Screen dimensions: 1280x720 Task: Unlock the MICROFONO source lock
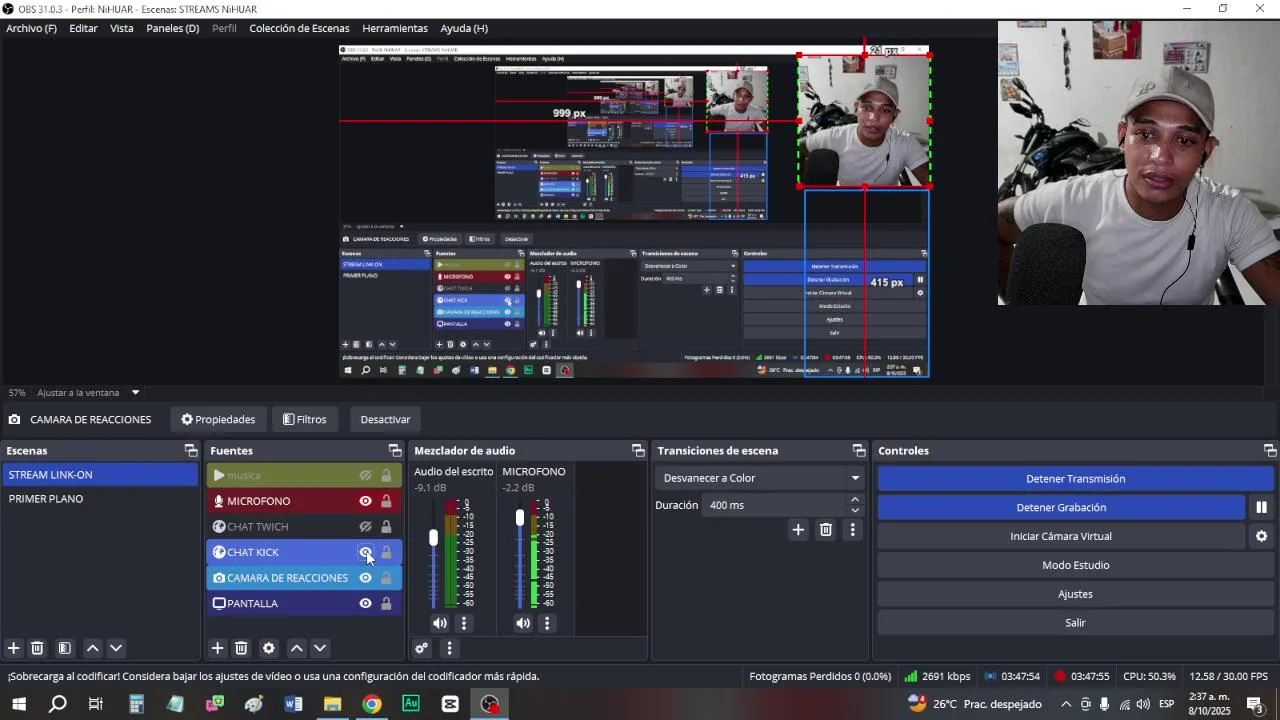point(386,501)
